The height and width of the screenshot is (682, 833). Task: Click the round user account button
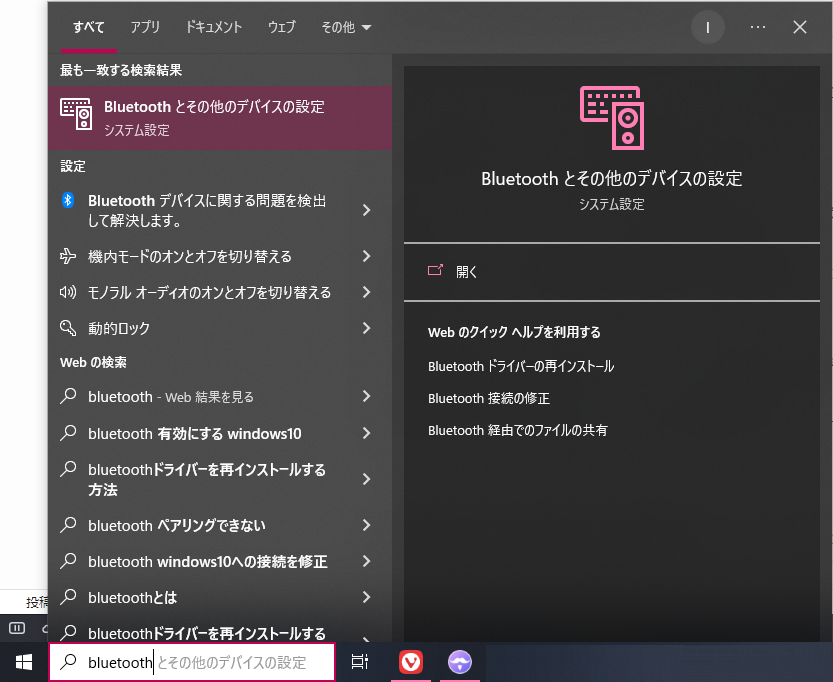[x=708, y=28]
